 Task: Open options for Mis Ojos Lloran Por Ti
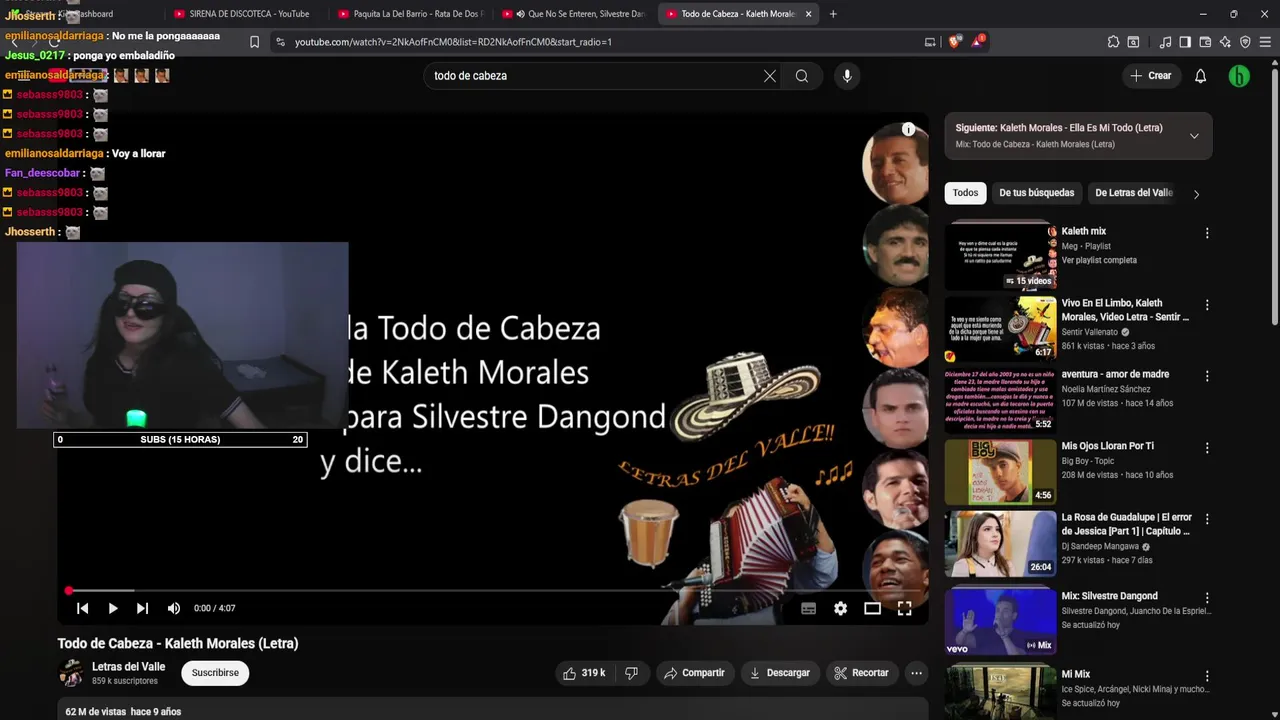coord(1207,448)
